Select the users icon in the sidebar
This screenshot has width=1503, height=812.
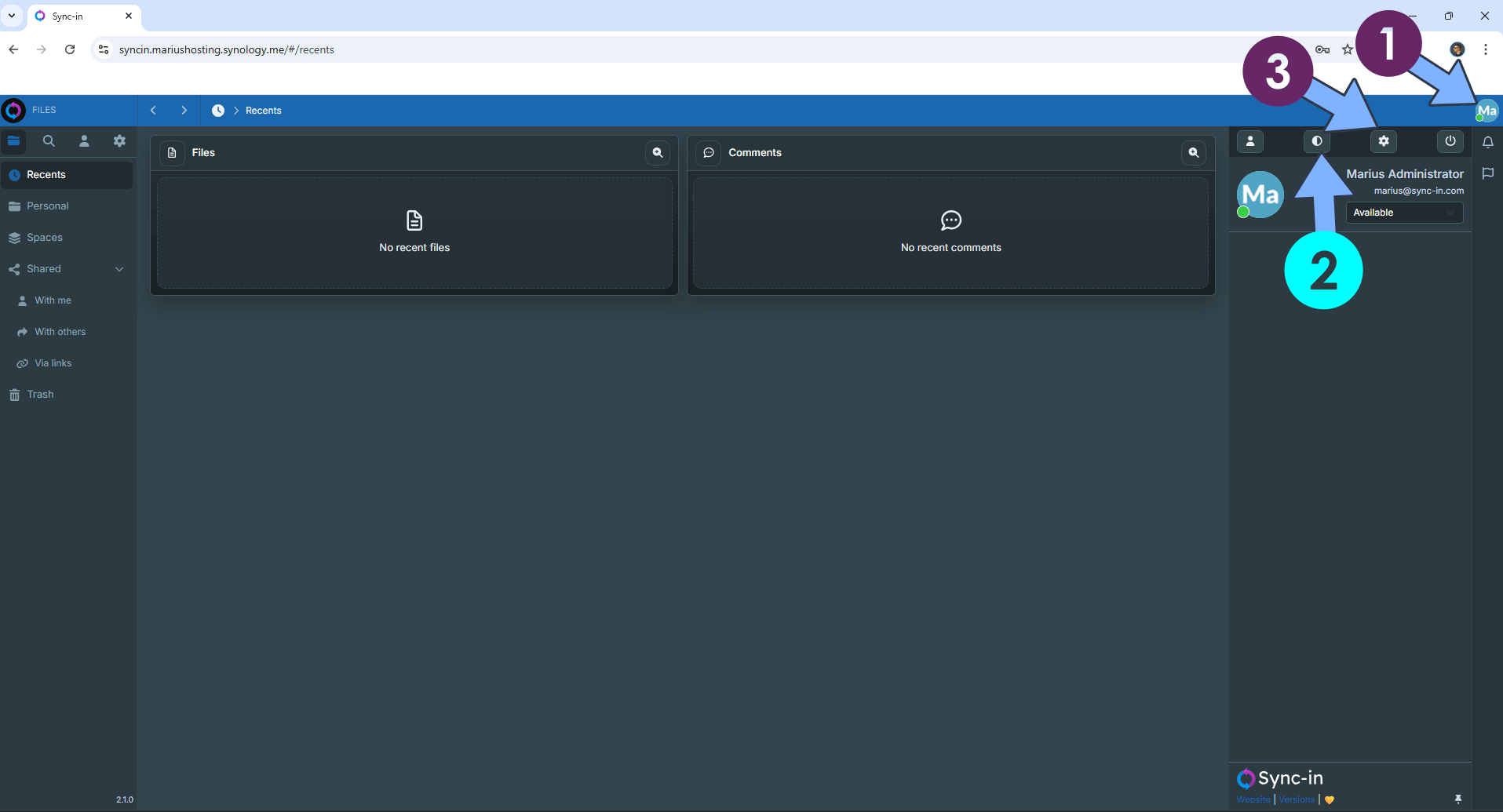84,141
